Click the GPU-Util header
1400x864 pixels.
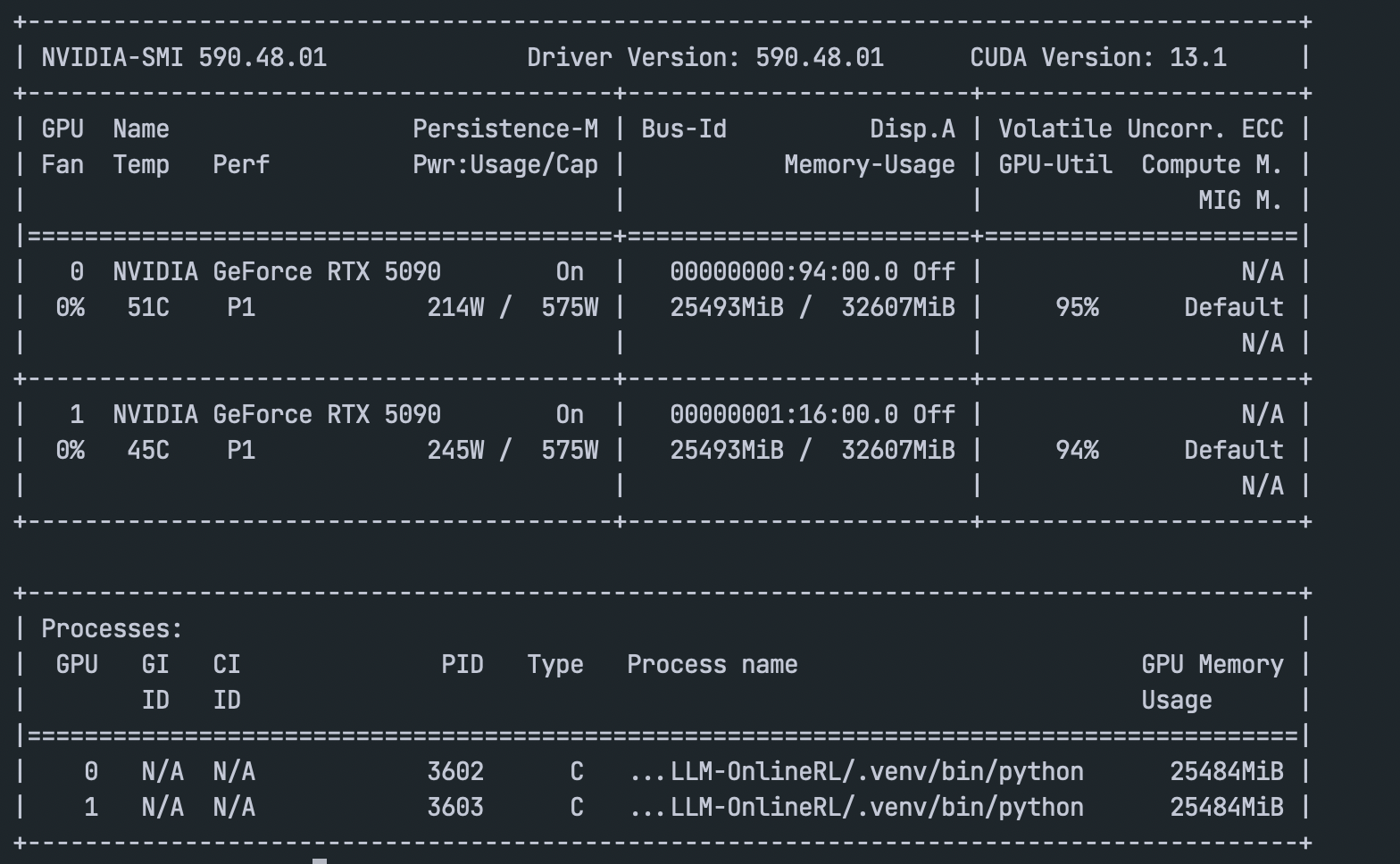pos(1055,165)
